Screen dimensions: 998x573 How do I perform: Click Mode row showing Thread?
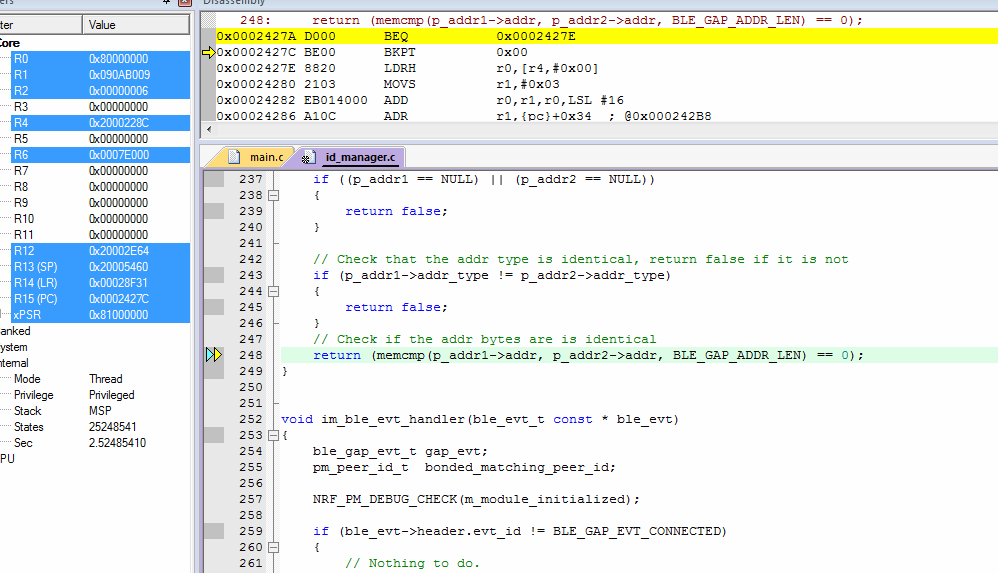coord(101,379)
